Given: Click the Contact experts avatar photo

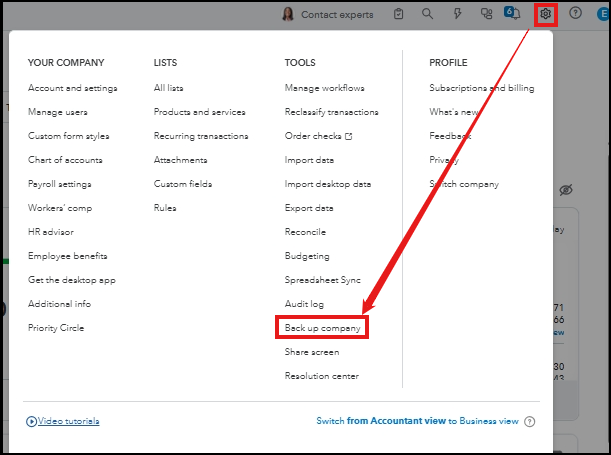Looking at the screenshot, I should 288,14.
